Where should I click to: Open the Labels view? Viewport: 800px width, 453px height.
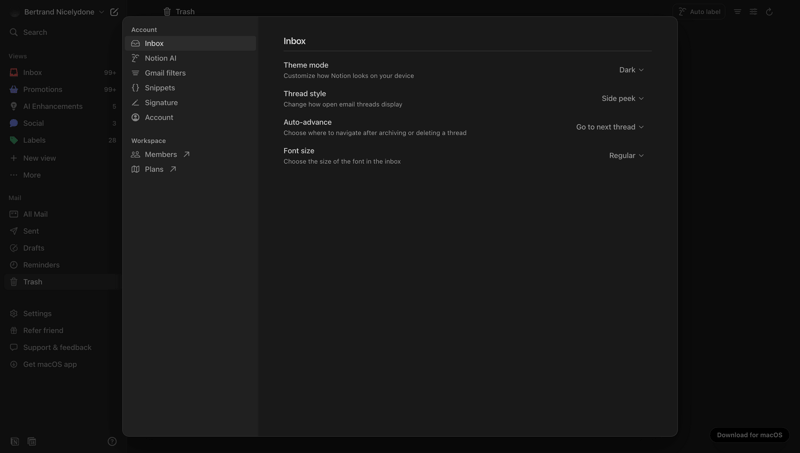(61, 140)
